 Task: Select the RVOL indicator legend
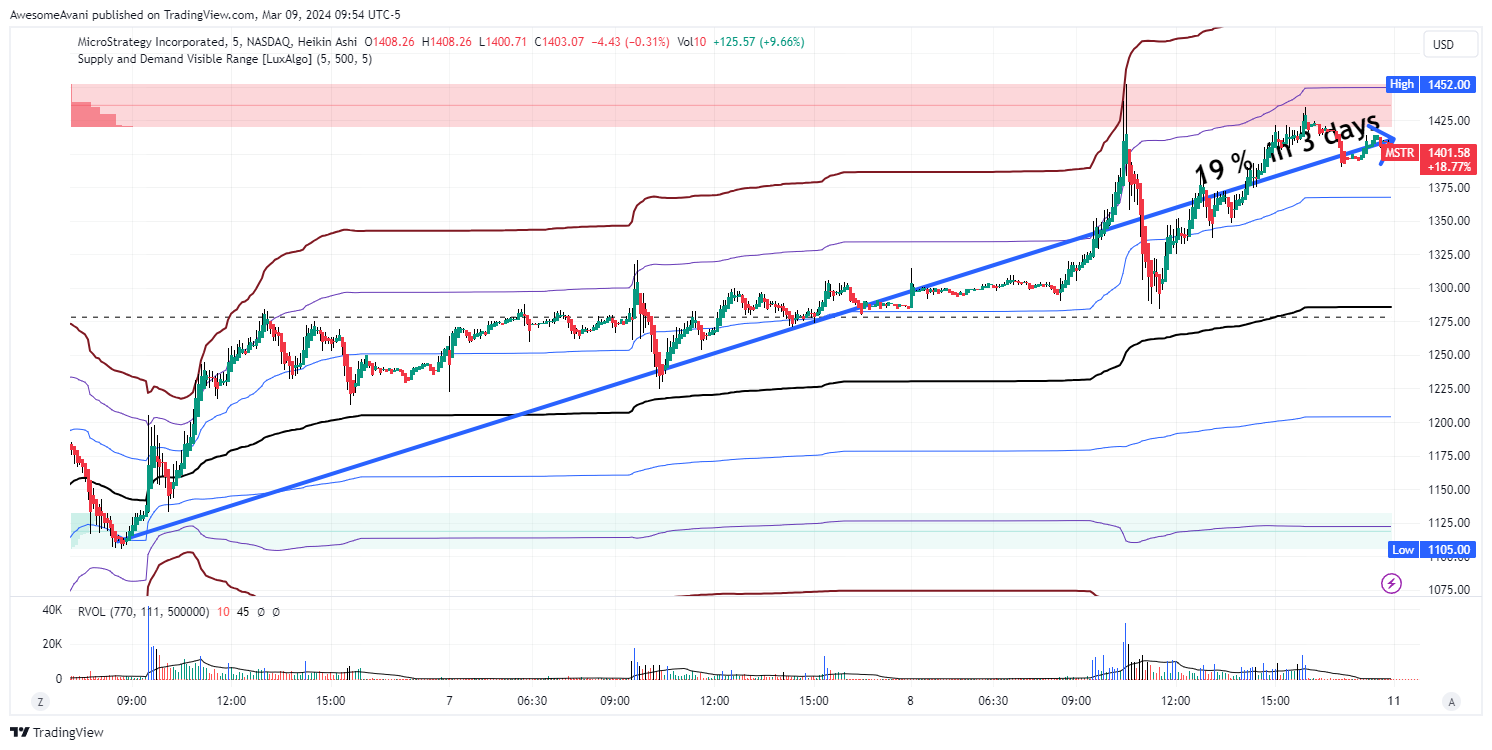[x=177, y=611]
